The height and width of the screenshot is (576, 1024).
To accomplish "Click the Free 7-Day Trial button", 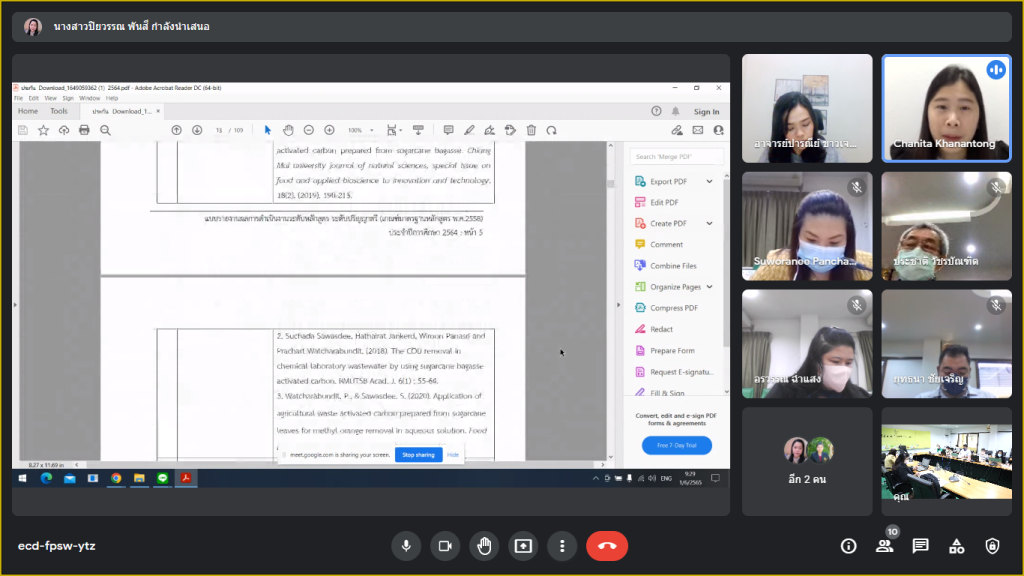I will click(677, 445).
